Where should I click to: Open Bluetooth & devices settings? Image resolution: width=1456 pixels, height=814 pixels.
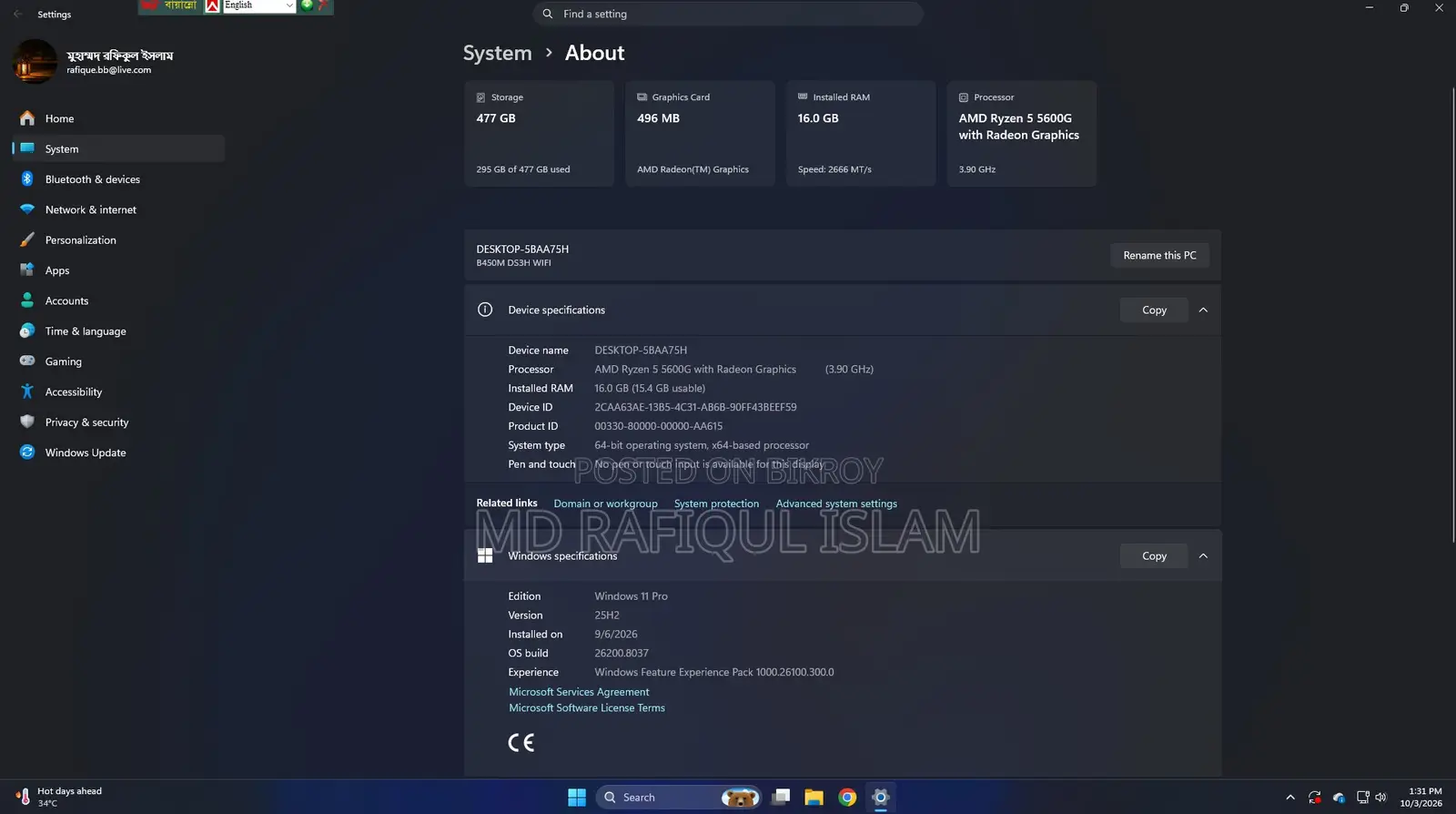(118, 179)
